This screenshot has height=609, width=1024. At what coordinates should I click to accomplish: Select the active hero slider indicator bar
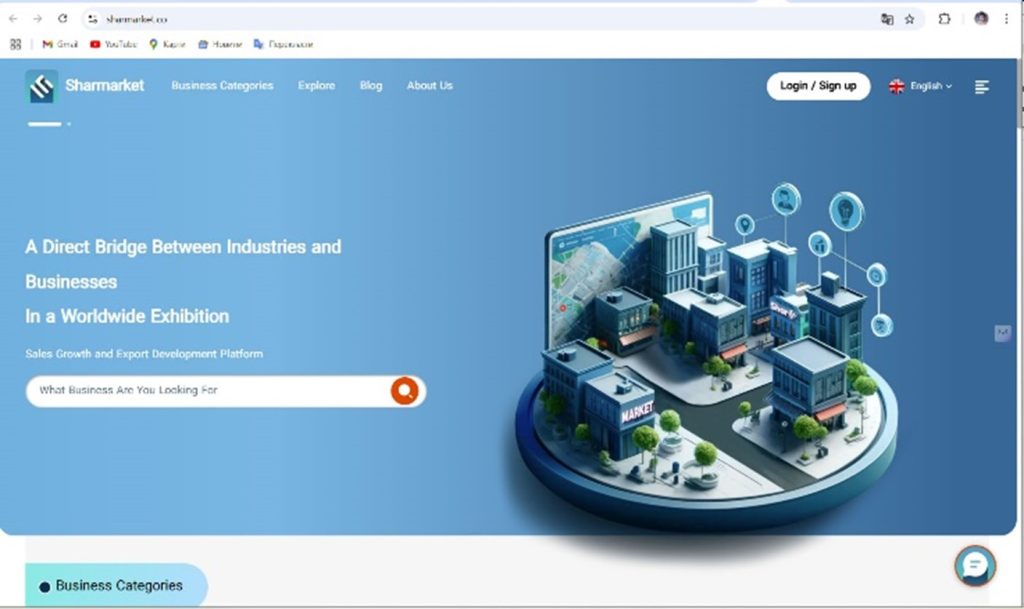pyautogui.click(x=45, y=124)
